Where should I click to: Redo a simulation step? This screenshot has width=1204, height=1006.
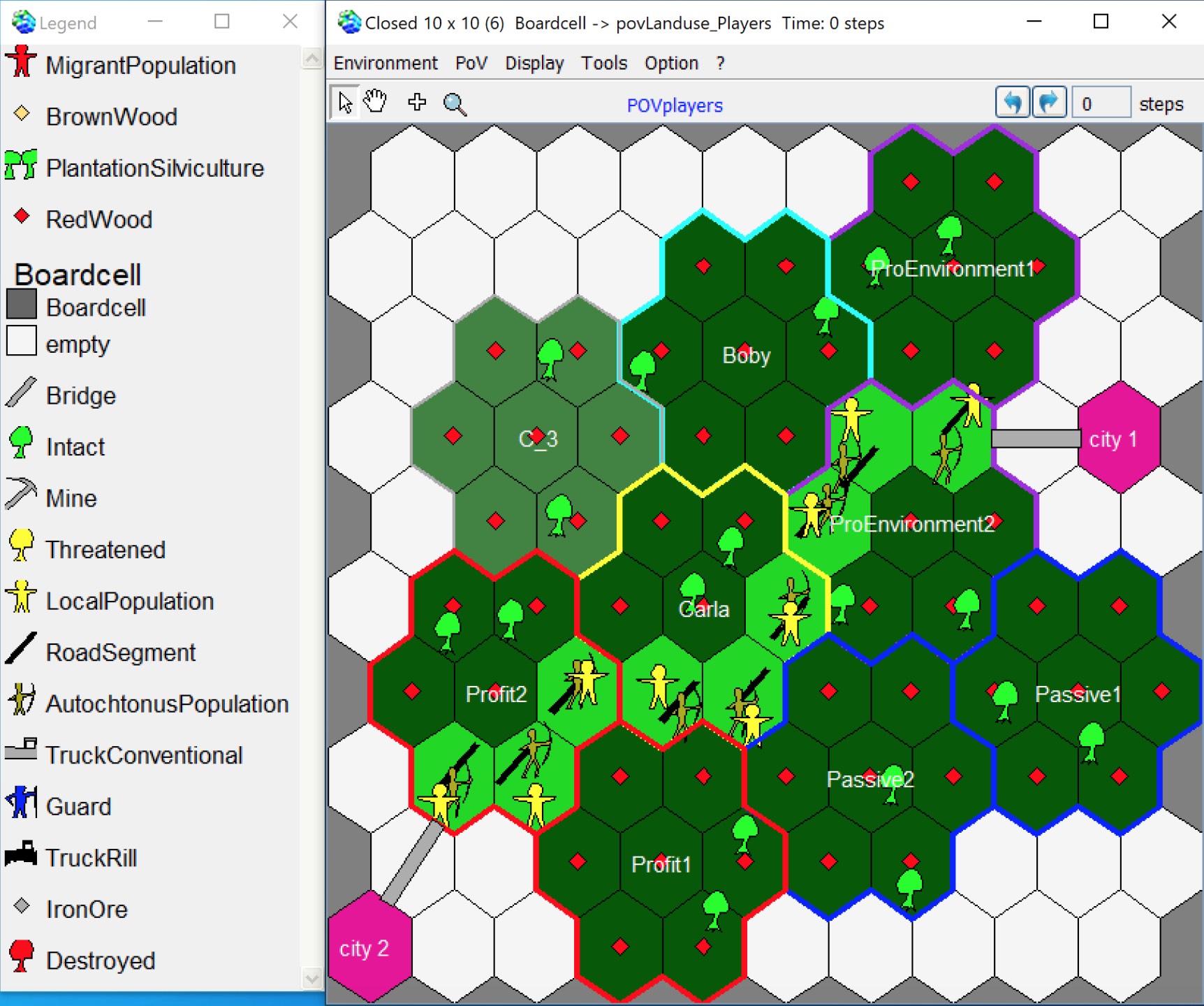click(x=1048, y=102)
